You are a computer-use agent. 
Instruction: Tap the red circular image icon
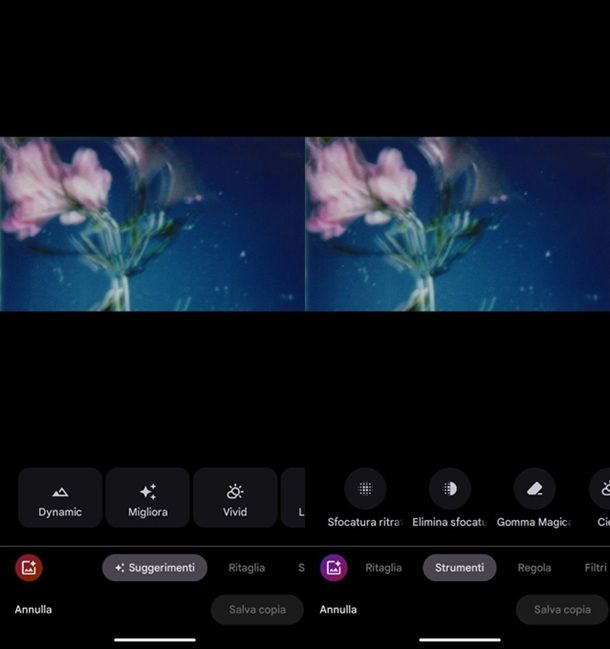[28, 568]
